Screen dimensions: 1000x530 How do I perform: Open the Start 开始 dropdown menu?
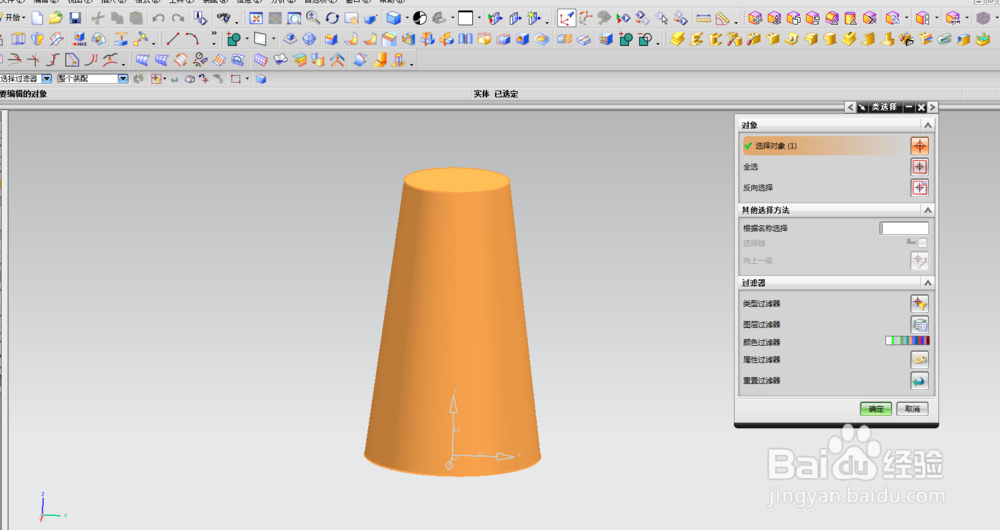point(13,18)
